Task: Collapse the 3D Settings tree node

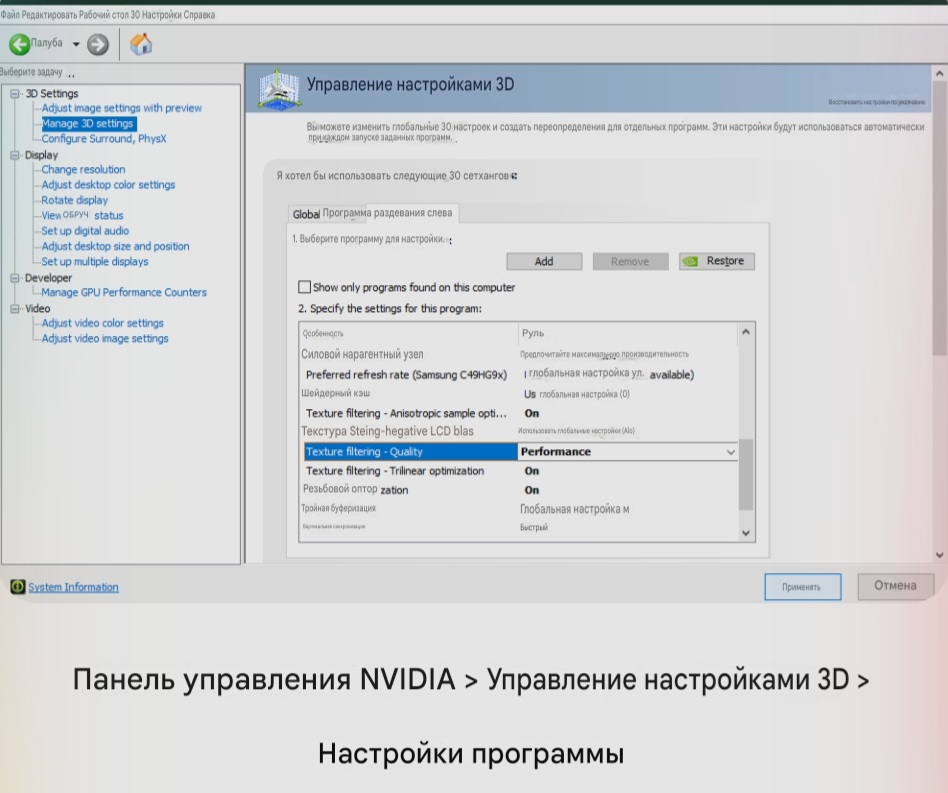Action: coord(15,94)
